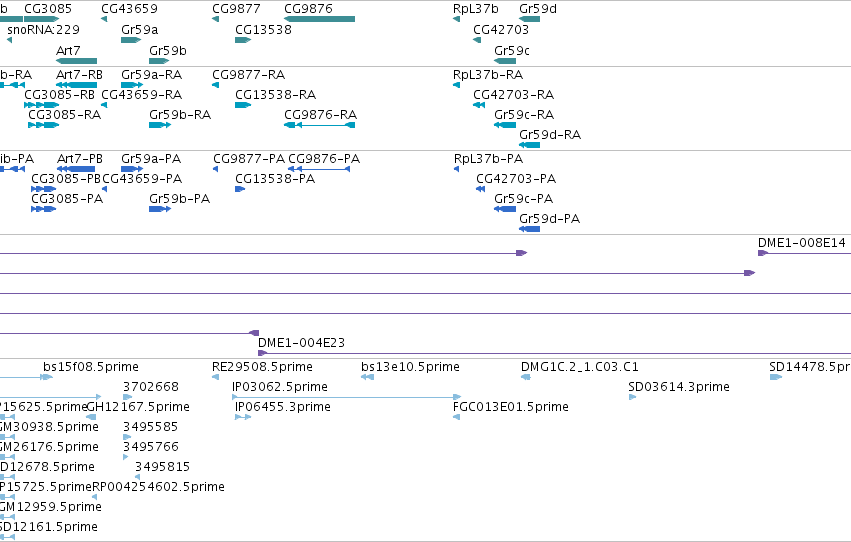
Task: Click the bs13e10.5prime EST
Action: tap(367, 377)
